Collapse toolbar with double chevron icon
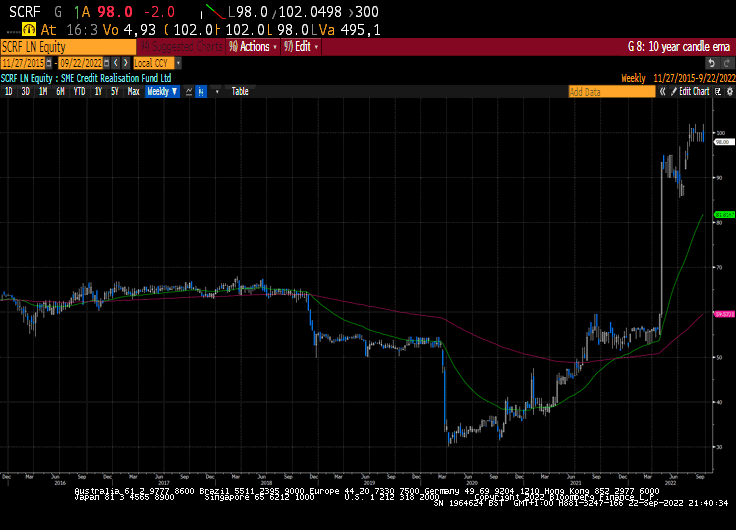This screenshot has height=530, width=736. [x=662, y=92]
